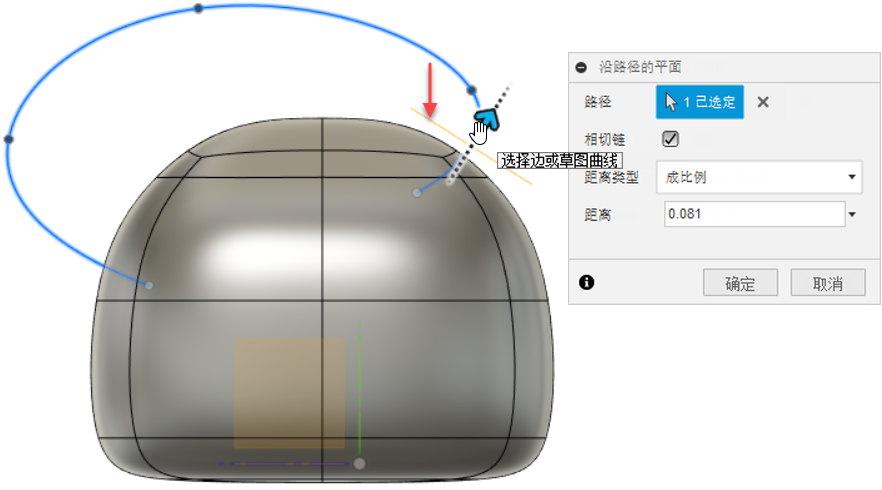
Task: Select the leftmost spline point on curve
Action: click(8, 139)
